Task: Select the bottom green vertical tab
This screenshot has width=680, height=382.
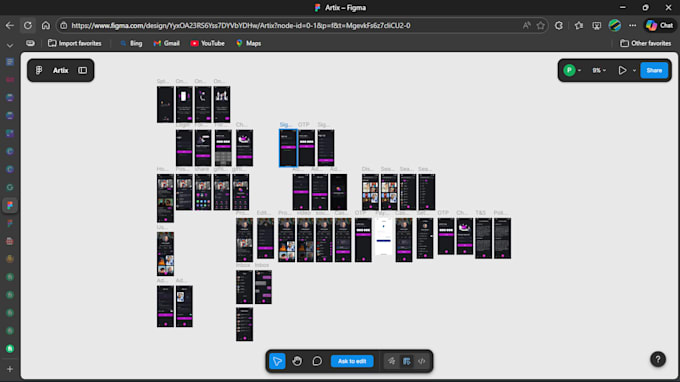Action: [x=10, y=349]
